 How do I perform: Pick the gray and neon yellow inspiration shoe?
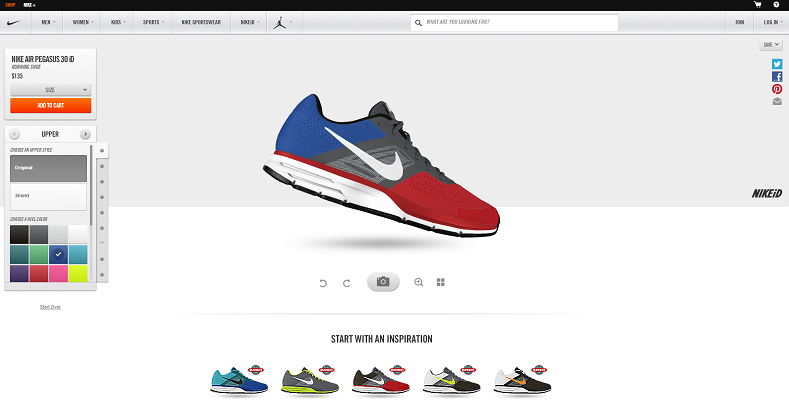pos(309,380)
